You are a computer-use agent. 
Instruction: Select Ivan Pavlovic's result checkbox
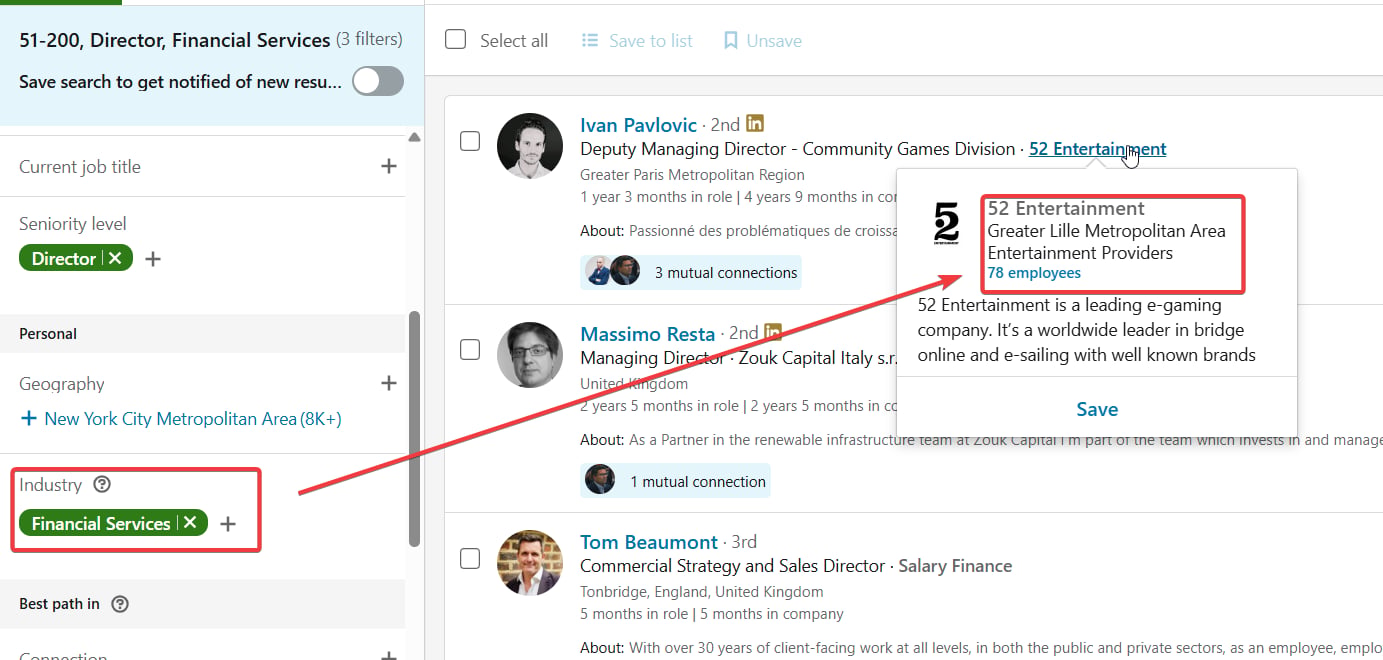pyautogui.click(x=470, y=141)
